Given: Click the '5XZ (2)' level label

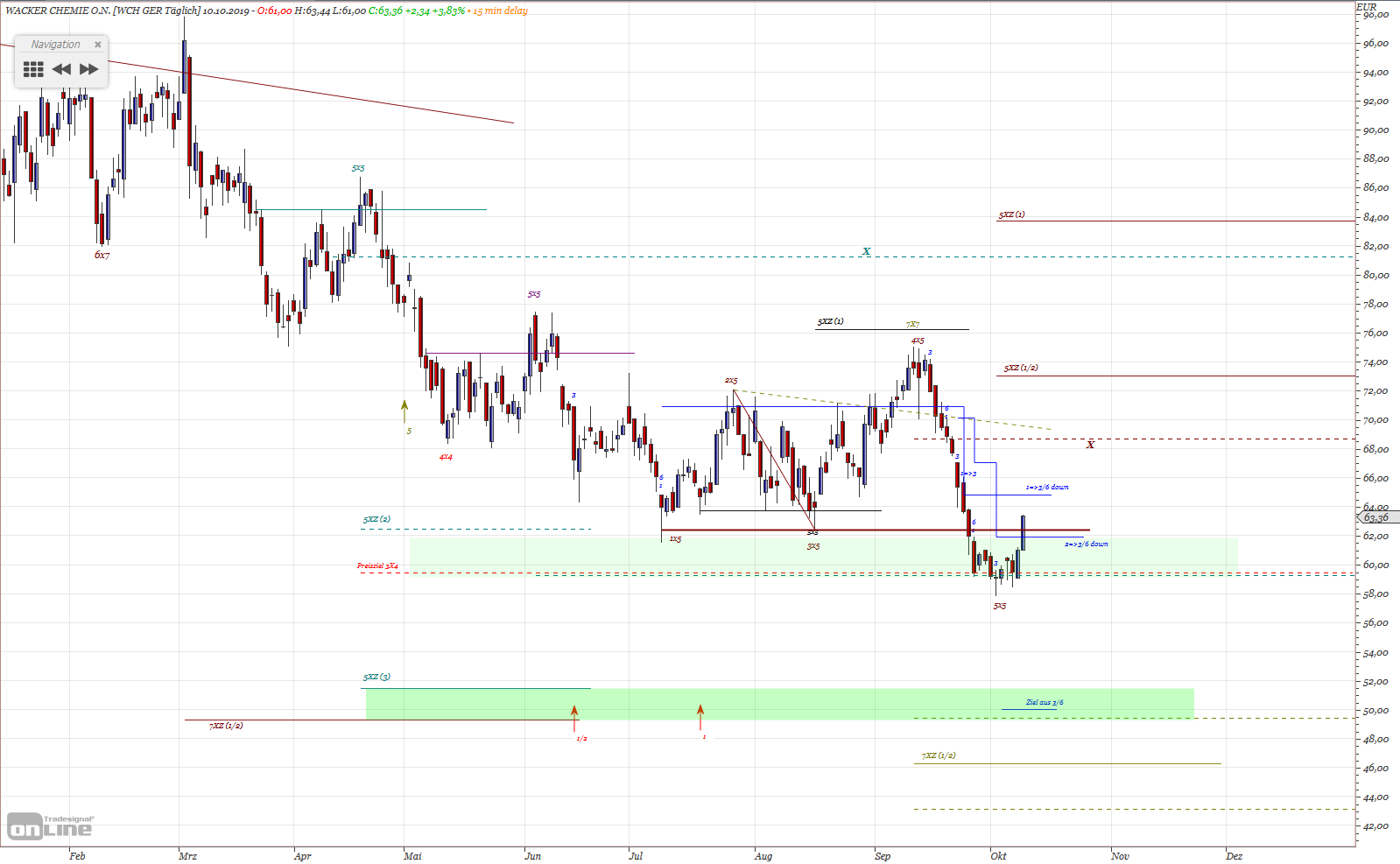Looking at the screenshot, I should pyautogui.click(x=376, y=519).
